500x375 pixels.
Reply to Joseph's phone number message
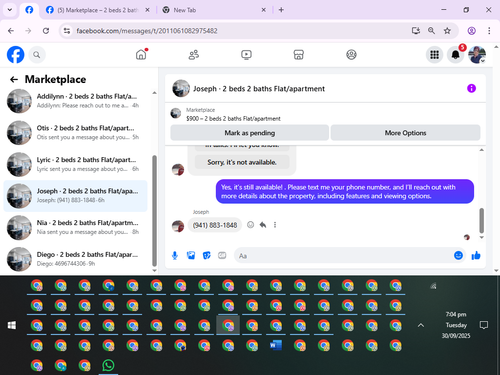pos(263,225)
